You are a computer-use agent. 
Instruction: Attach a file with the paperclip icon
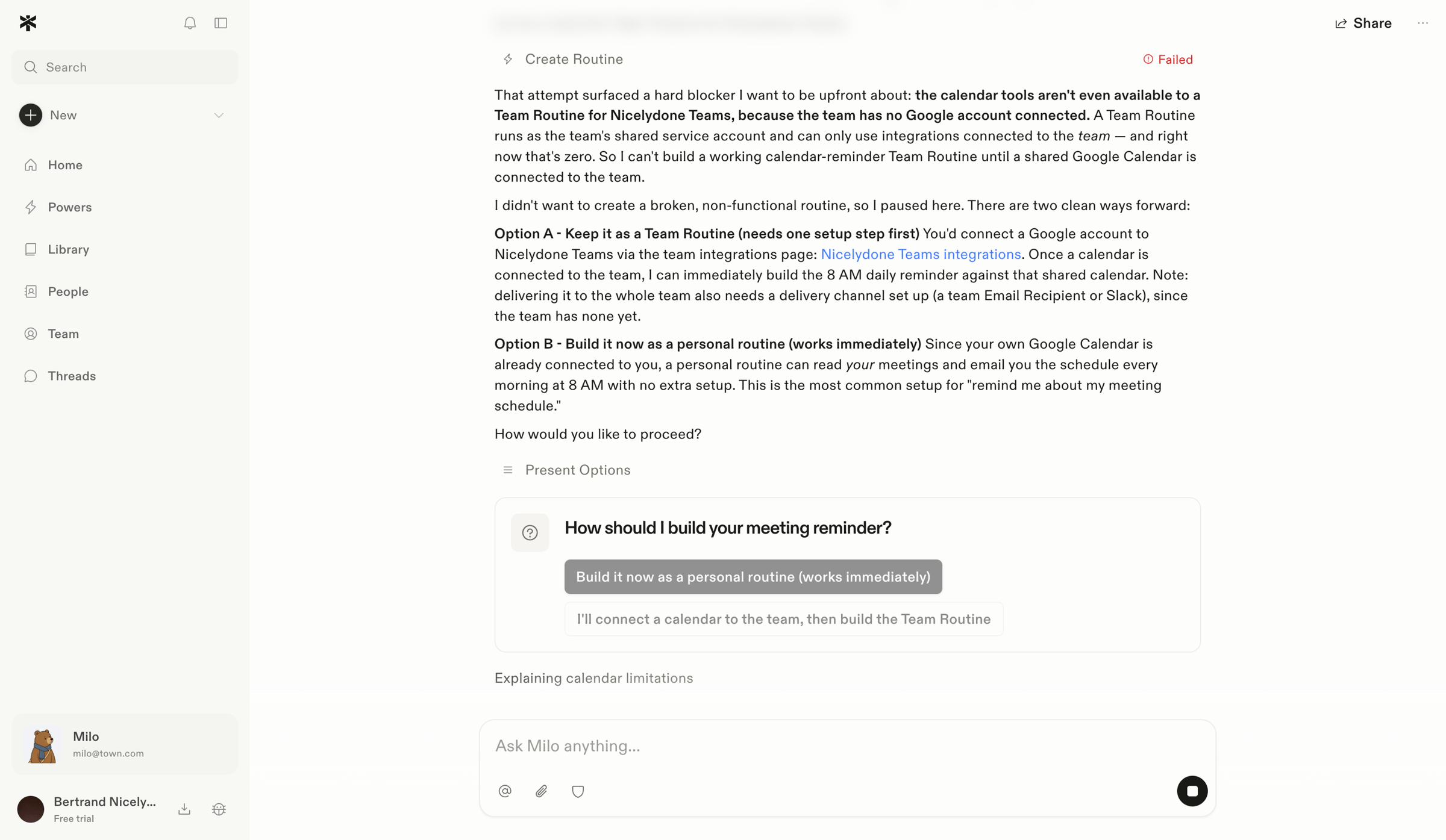(541, 791)
